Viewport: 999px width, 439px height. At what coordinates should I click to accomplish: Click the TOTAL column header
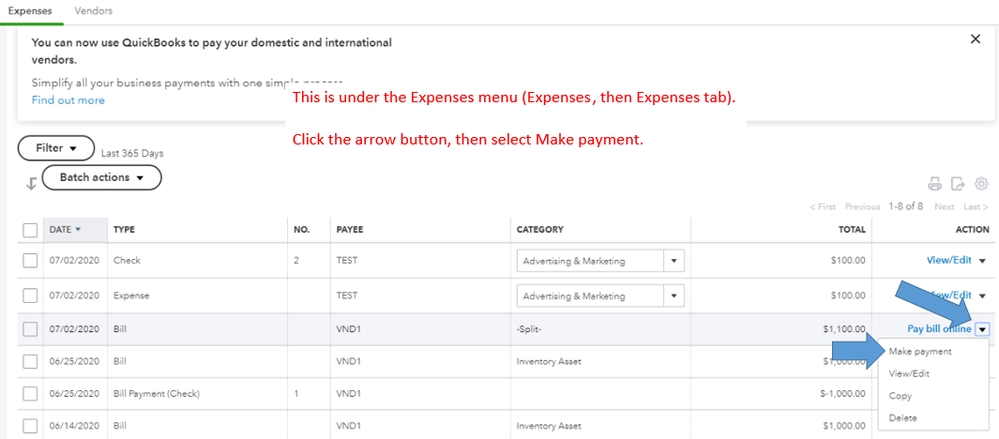click(x=852, y=229)
